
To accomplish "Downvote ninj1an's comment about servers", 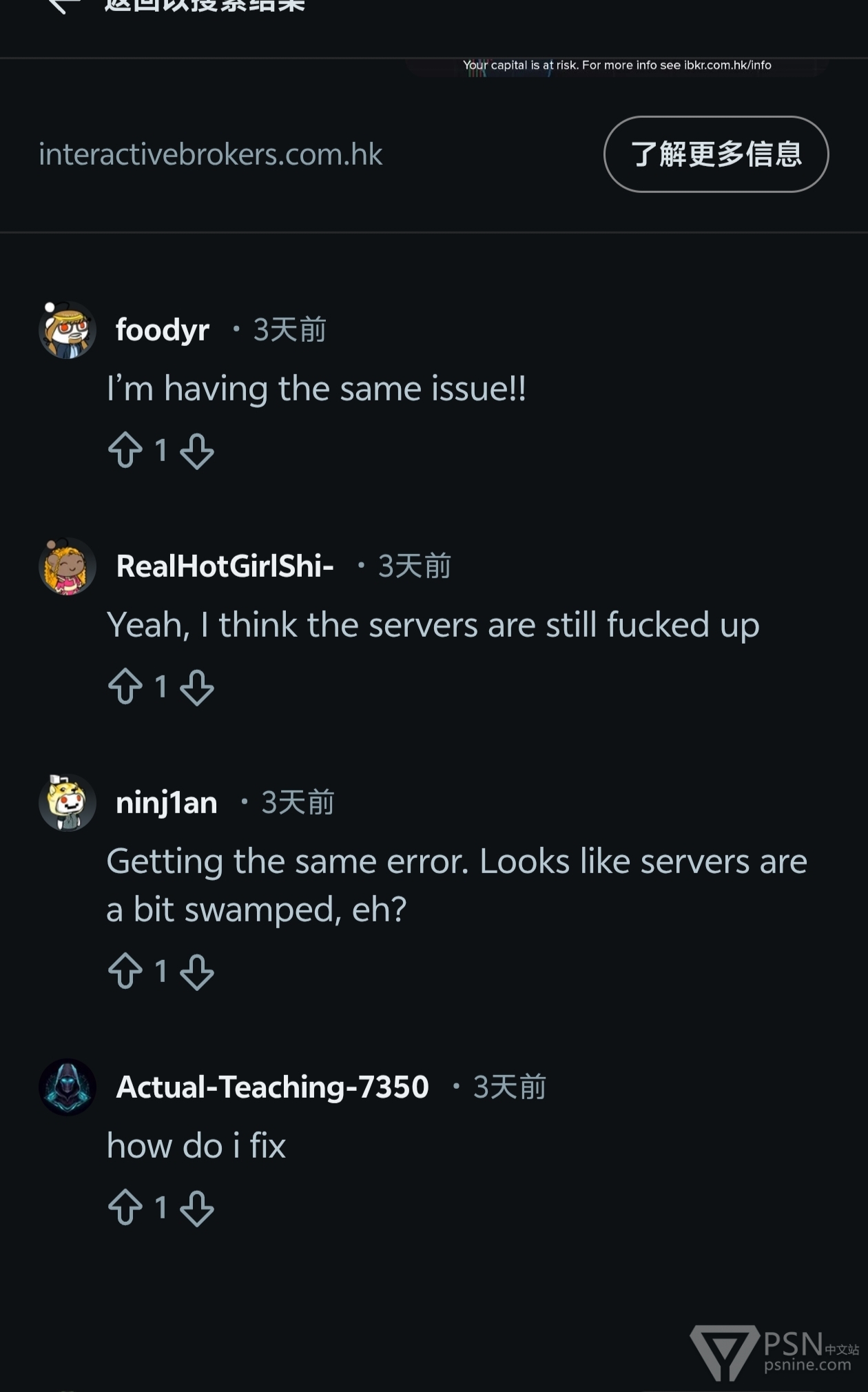I will click(197, 972).
